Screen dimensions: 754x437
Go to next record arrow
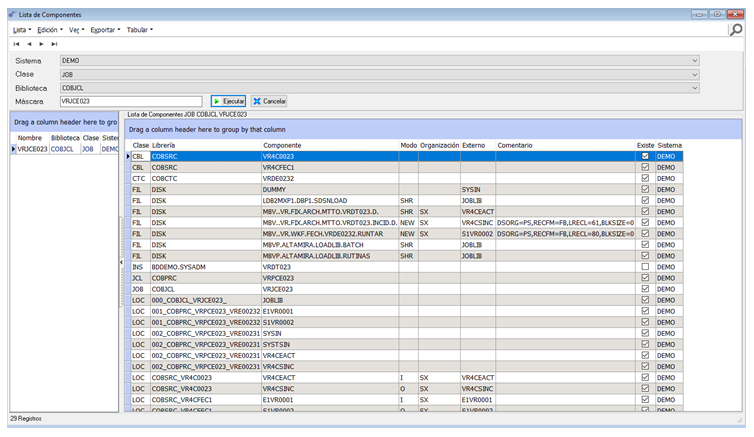41,44
